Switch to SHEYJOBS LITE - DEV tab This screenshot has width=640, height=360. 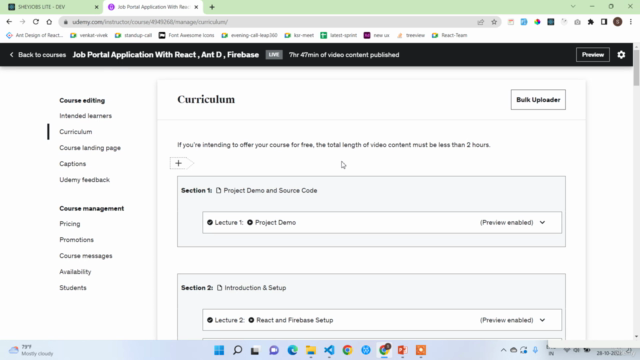click(x=52, y=7)
